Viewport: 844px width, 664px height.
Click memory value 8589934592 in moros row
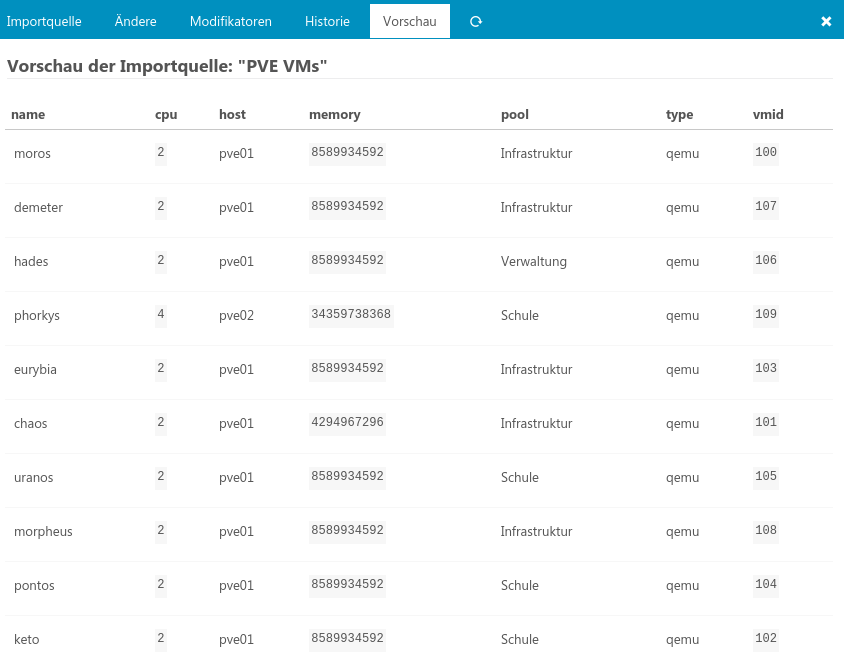347,152
